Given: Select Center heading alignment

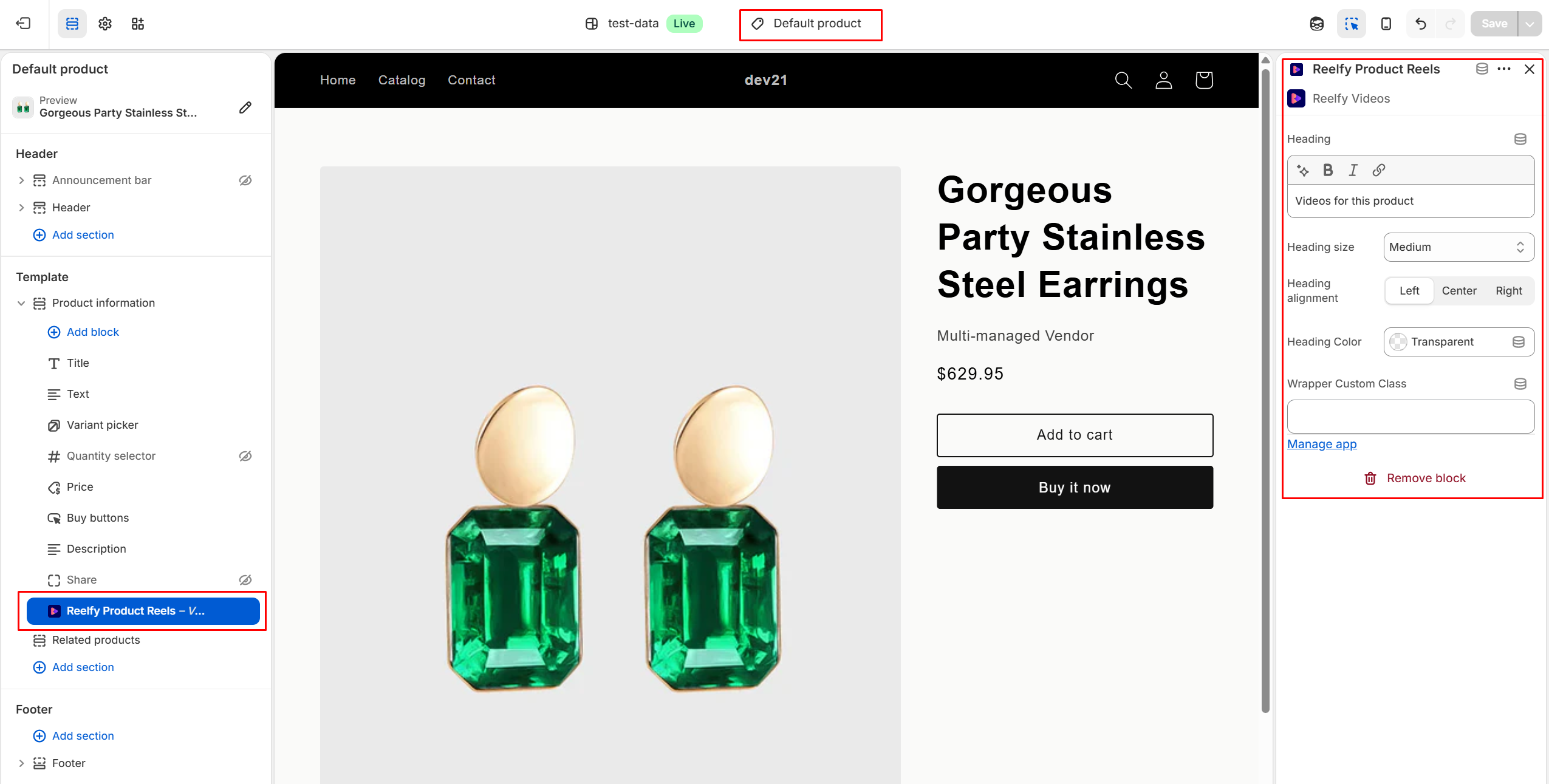Looking at the screenshot, I should [1458, 291].
